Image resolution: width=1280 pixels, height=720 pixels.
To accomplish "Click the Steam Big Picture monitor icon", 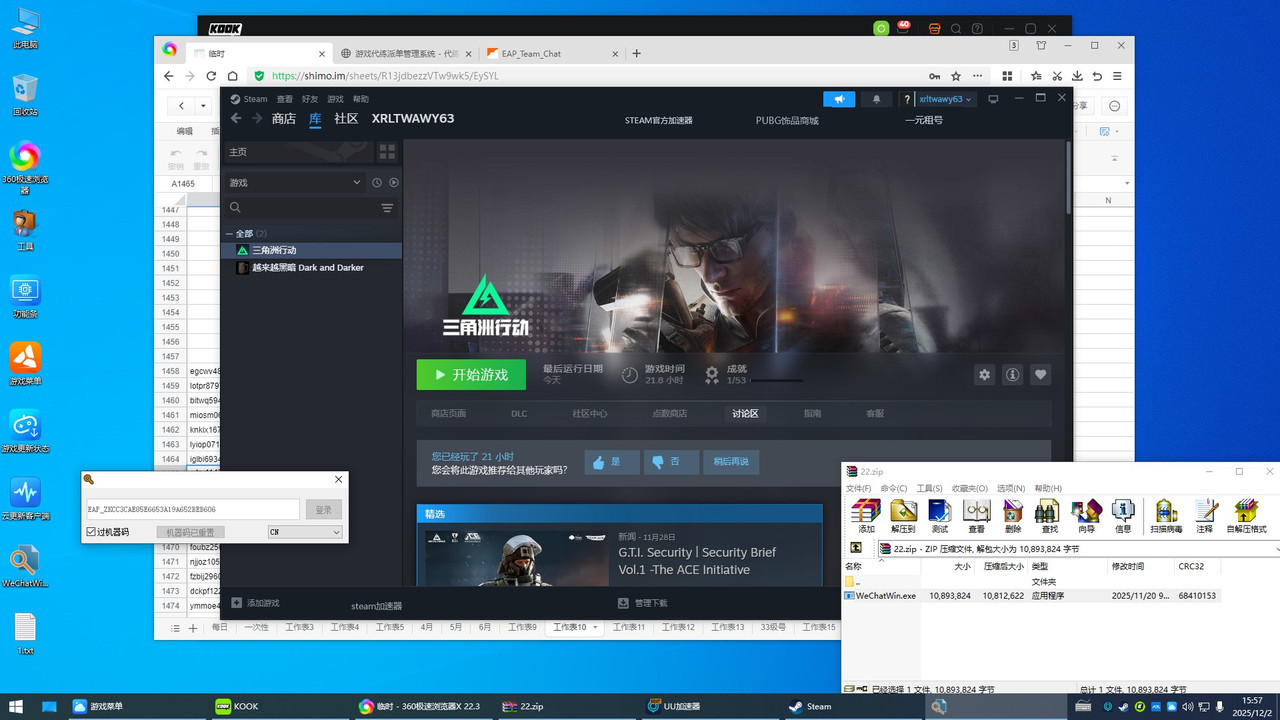I will pyautogui.click(x=993, y=99).
